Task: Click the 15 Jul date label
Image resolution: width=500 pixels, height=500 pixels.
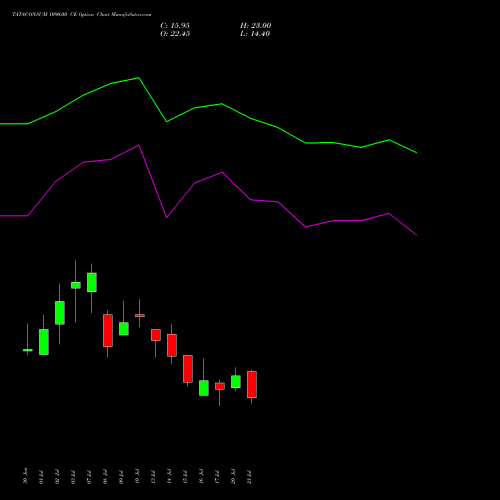Action: pos(185,477)
